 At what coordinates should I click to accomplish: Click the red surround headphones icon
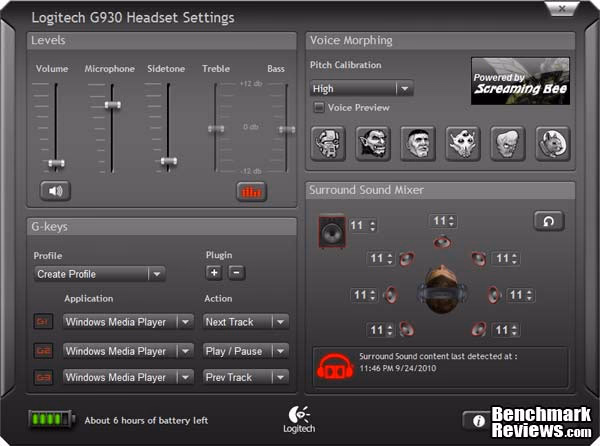pyautogui.click(x=335, y=366)
